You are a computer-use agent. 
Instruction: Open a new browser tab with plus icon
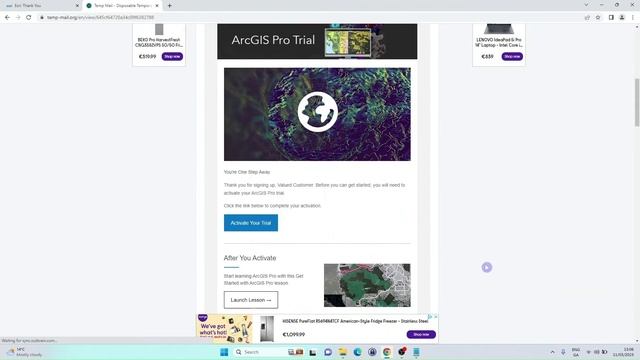pyautogui.click(x=169, y=6)
